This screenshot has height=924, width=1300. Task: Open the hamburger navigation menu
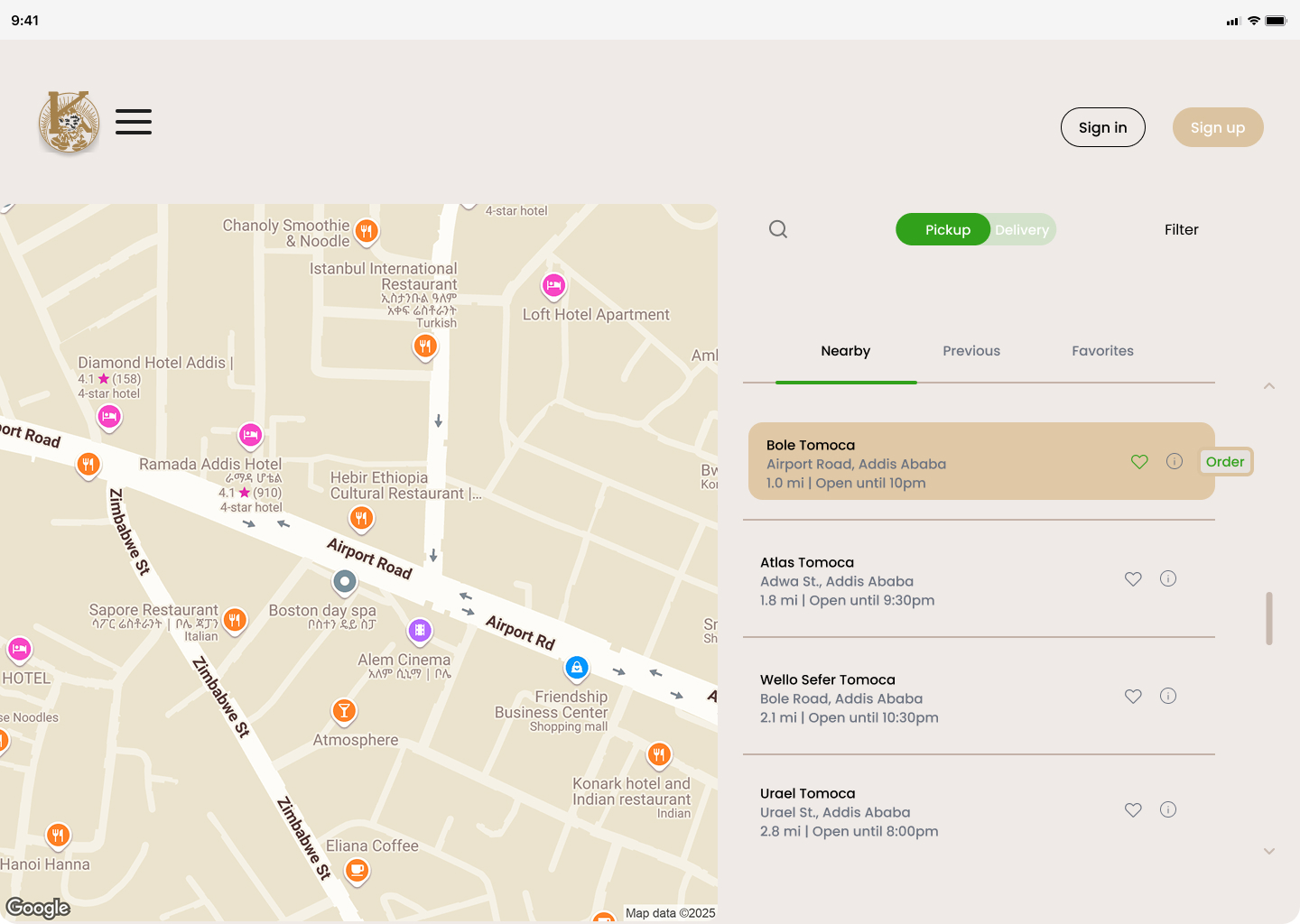134,122
